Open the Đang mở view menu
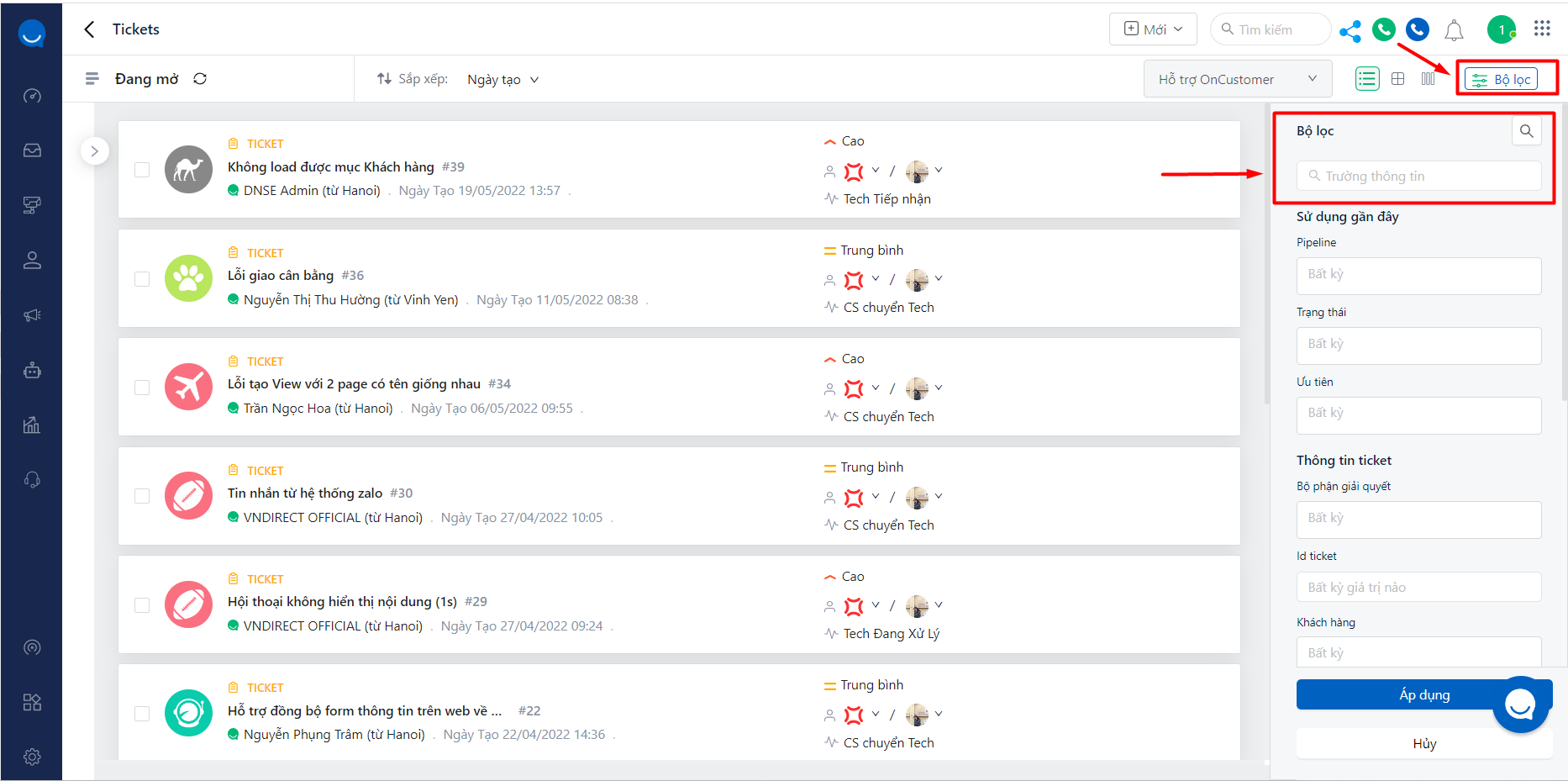The image size is (1568, 781). point(92,79)
